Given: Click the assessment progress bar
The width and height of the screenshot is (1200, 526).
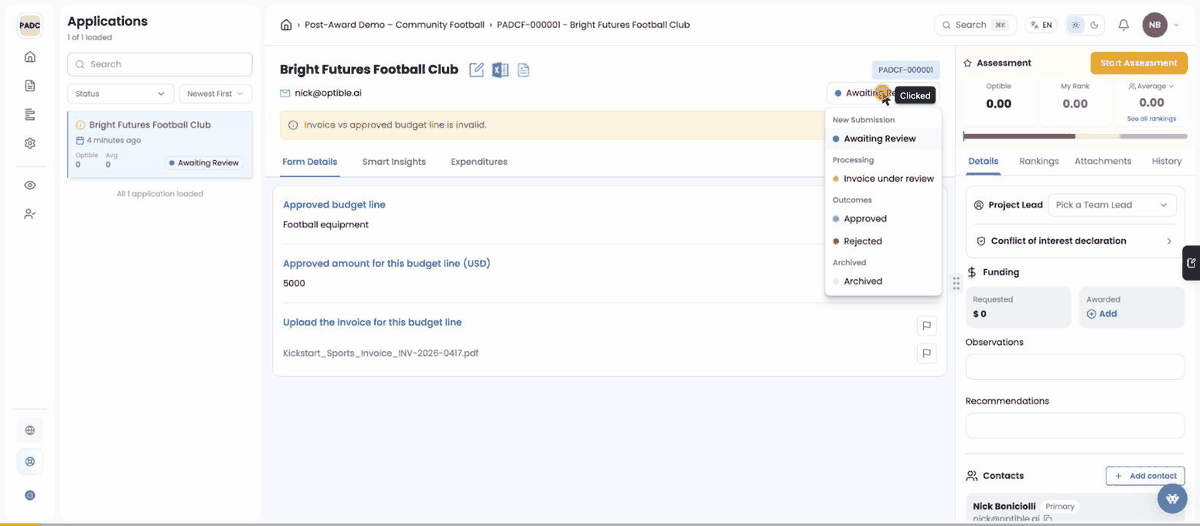Looking at the screenshot, I should pos(1073,136).
